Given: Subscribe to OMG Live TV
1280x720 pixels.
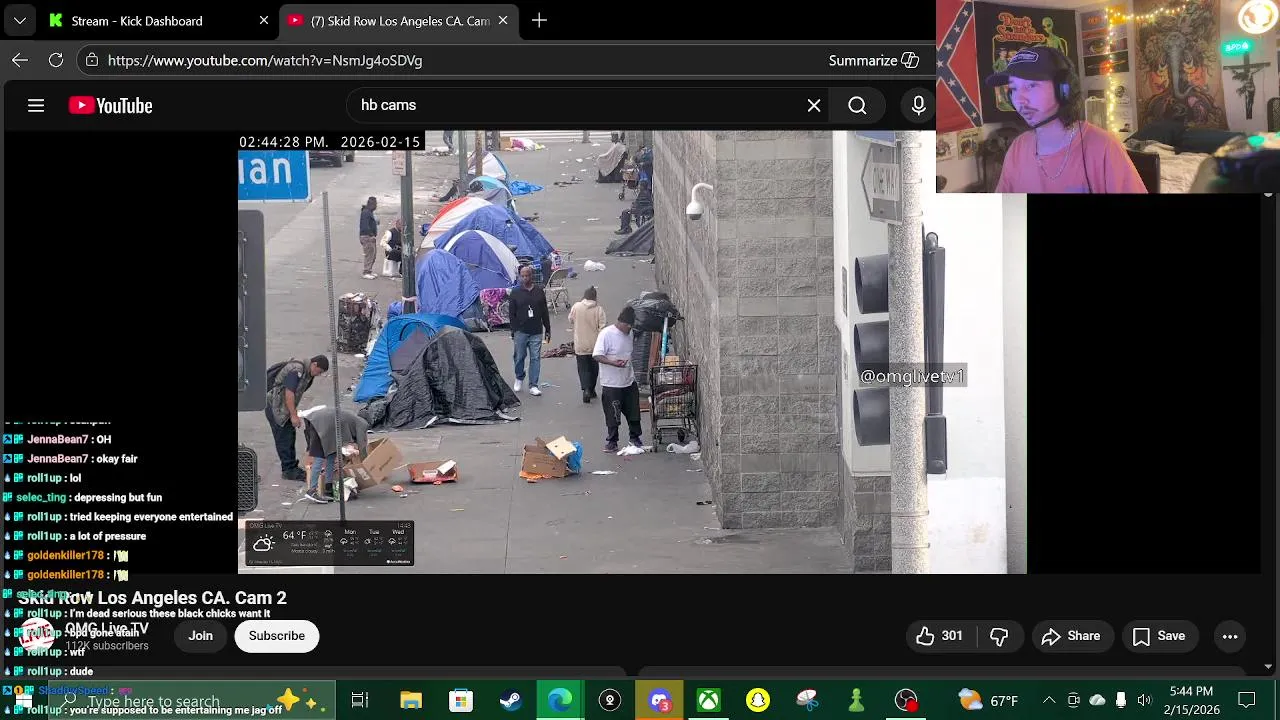Looking at the screenshot, I should (277, 636).
